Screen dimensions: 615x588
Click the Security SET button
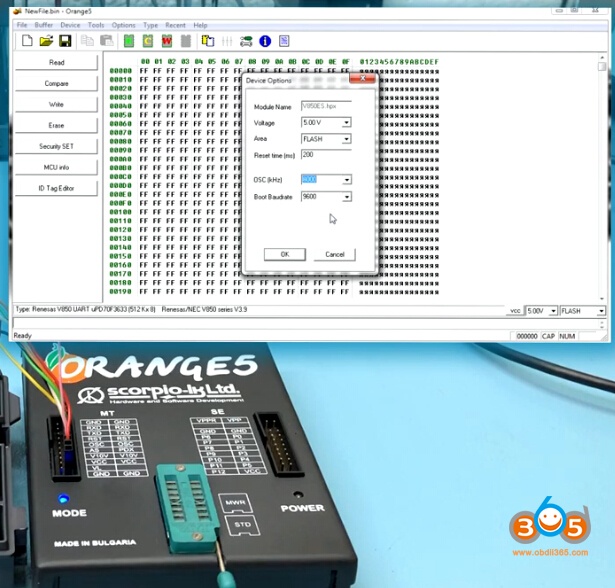coord(56,146)
